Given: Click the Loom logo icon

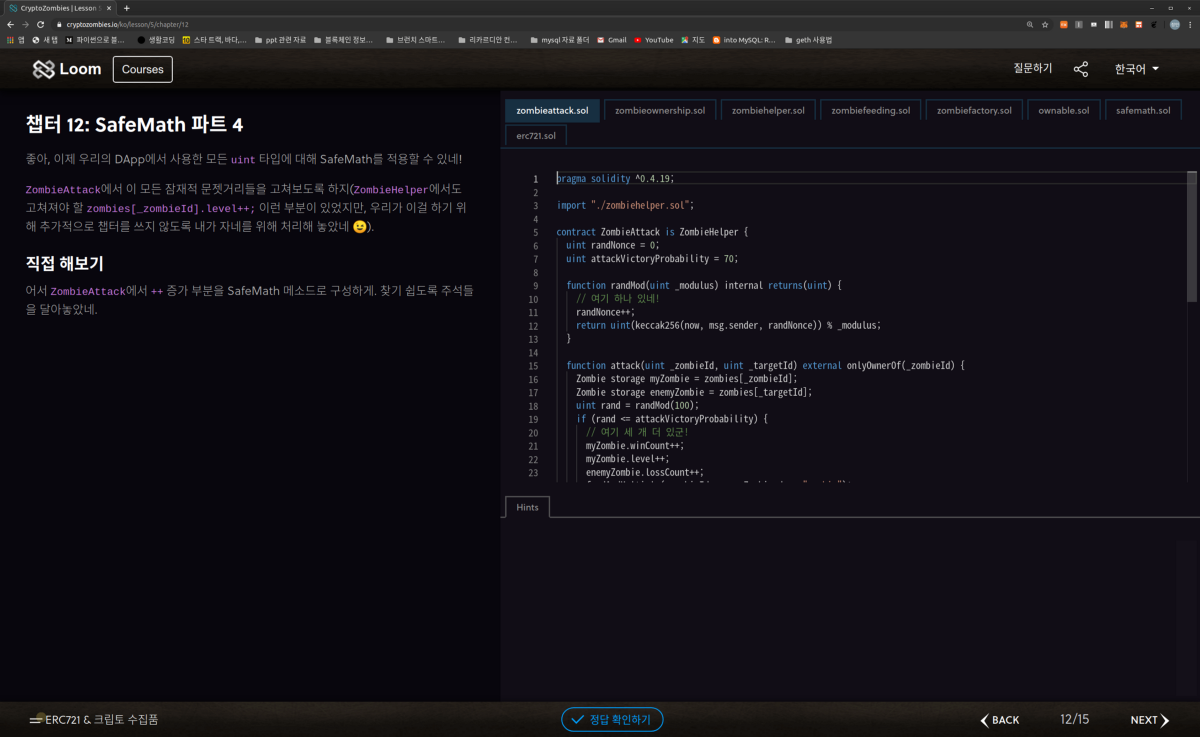Looking at the screenshot, I should click(x=43, y=69).
